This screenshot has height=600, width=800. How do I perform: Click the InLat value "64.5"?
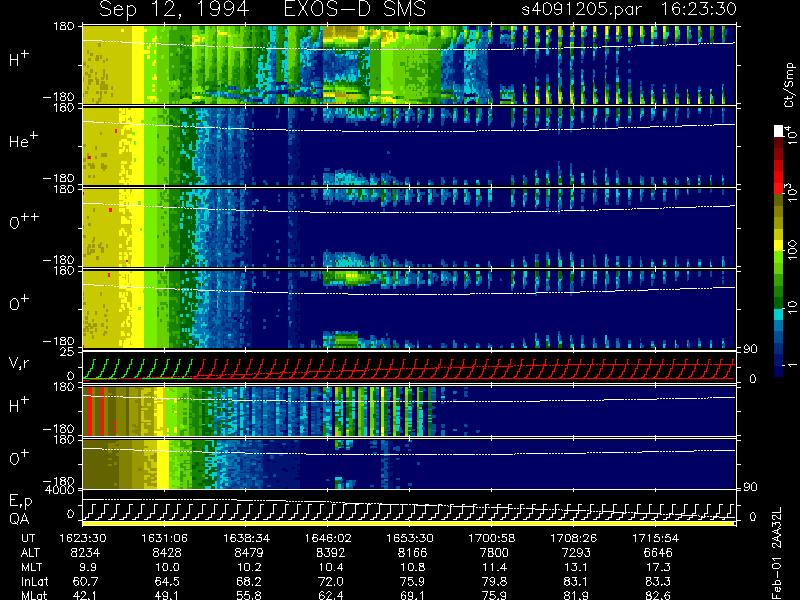167,581
